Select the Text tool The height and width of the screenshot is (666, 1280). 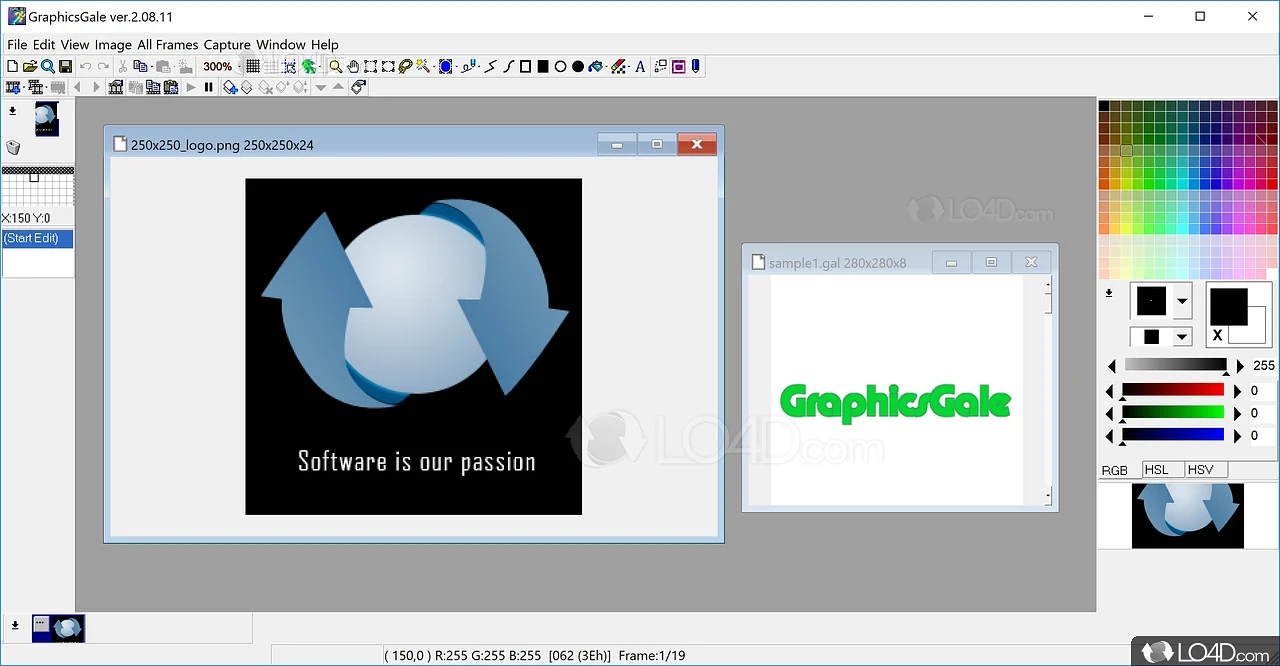(640, 67)
